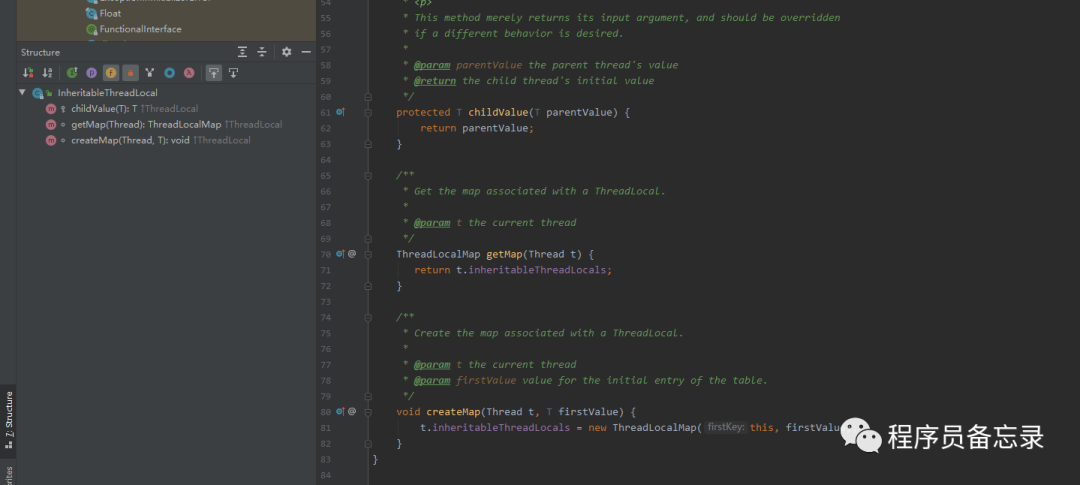Click inheritableThreadLocals on line 71
1080x485 pixels.
(x=537, y=269)
